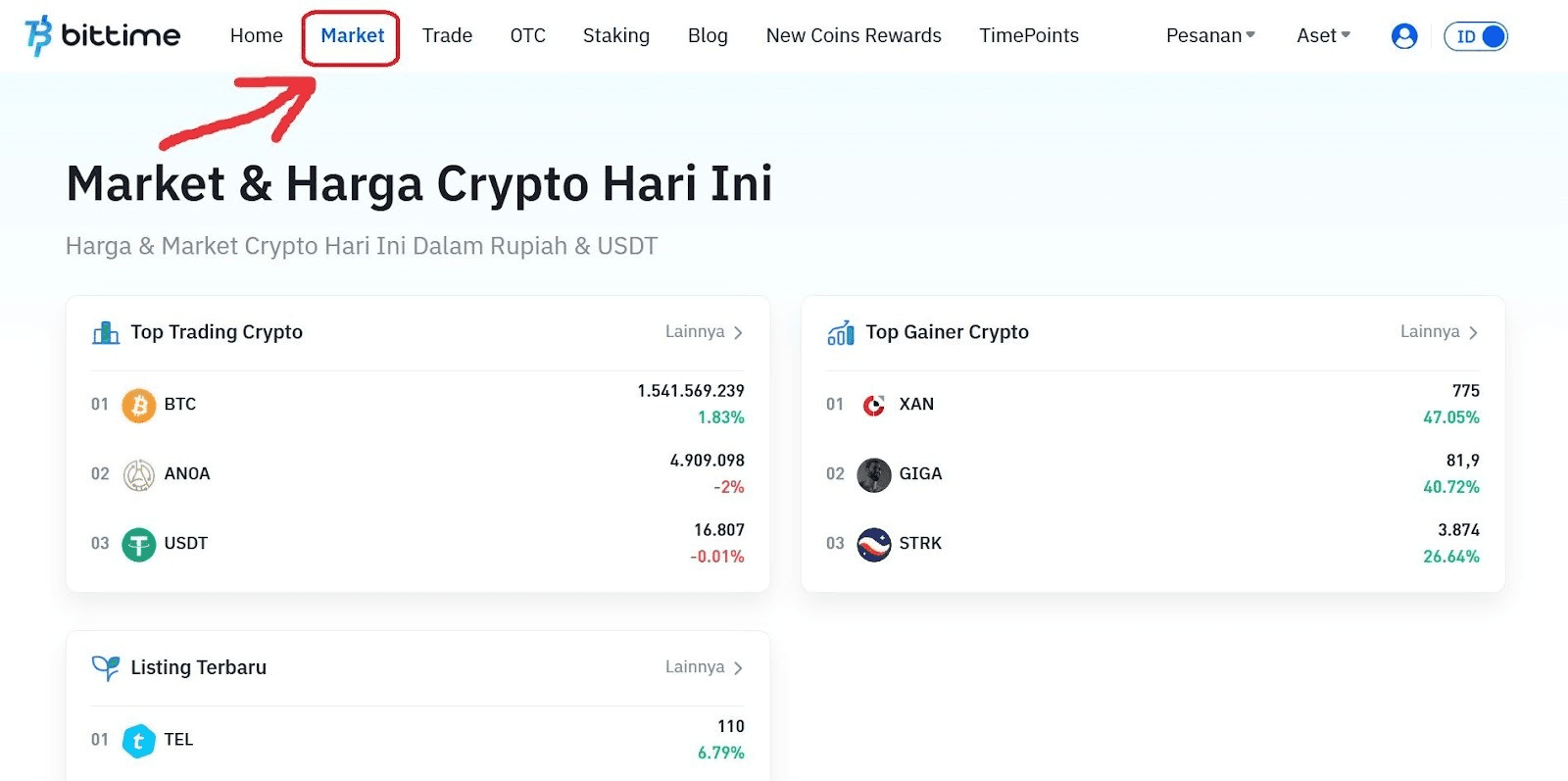Click the TEL token icon
Screen dimensions: 1568x781
pyautogui.click(x=138, y=741)
